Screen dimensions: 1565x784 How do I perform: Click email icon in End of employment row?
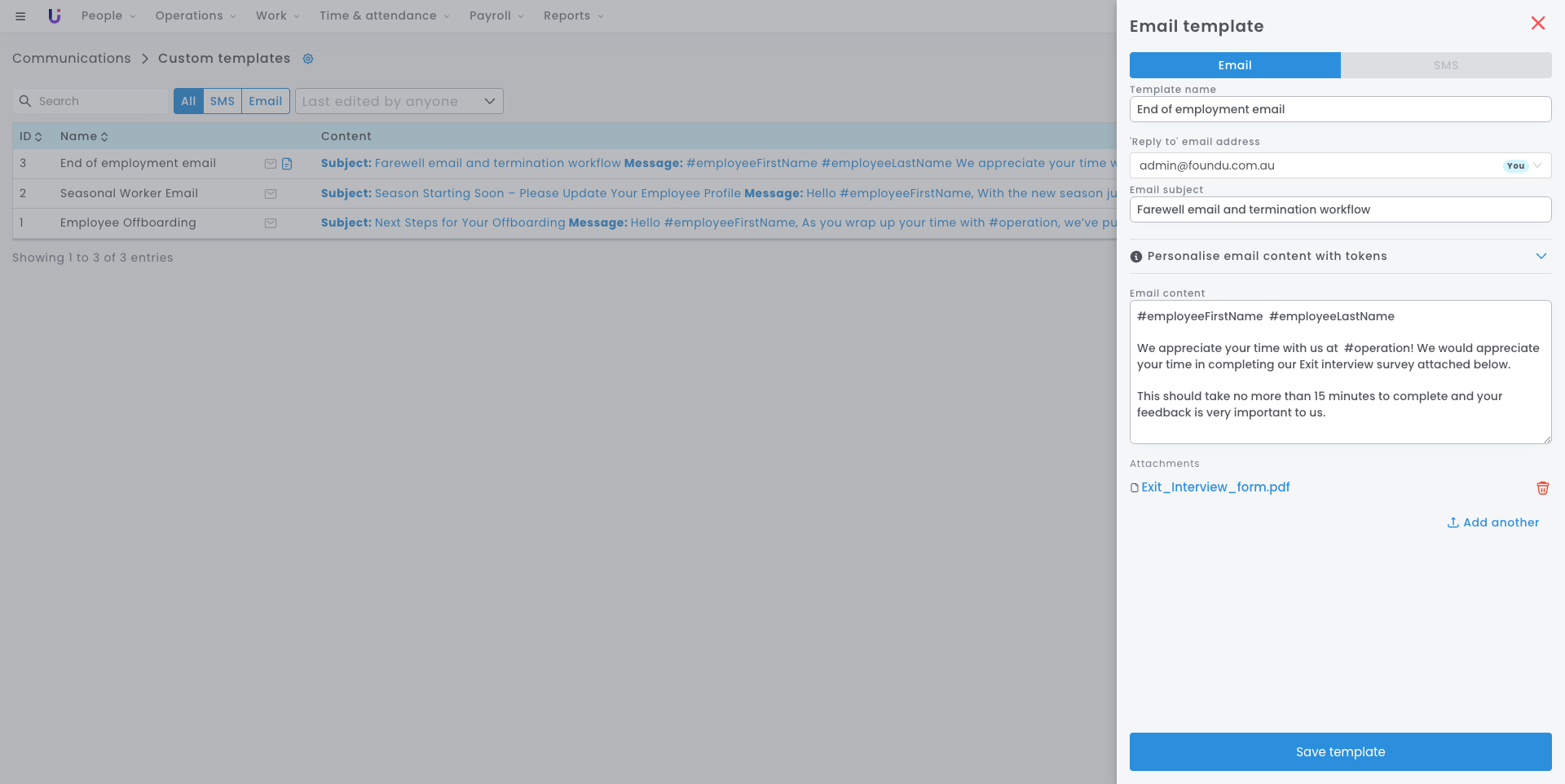[271, 164]
